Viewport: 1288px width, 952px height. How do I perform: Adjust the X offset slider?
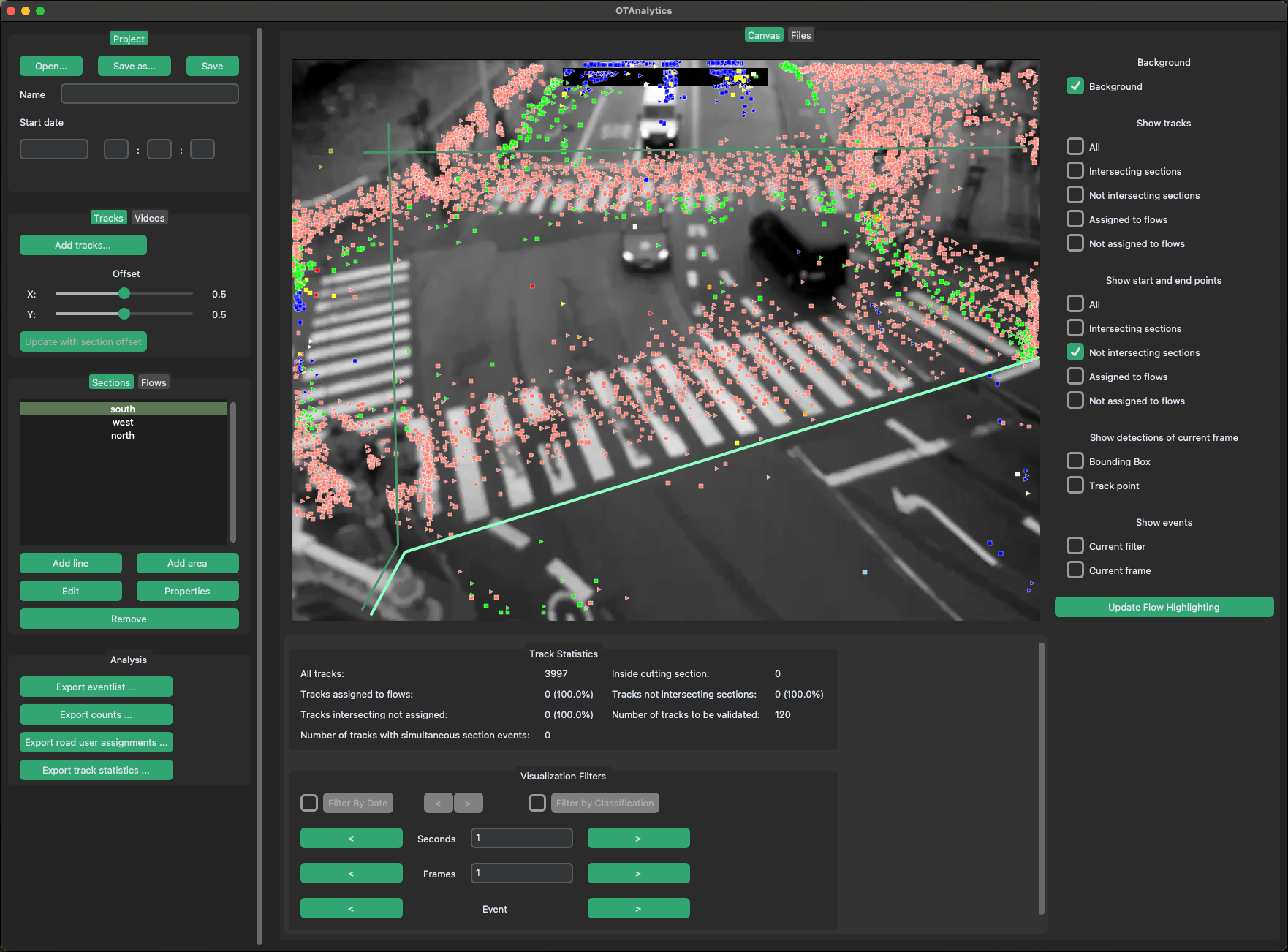(124, 293)
